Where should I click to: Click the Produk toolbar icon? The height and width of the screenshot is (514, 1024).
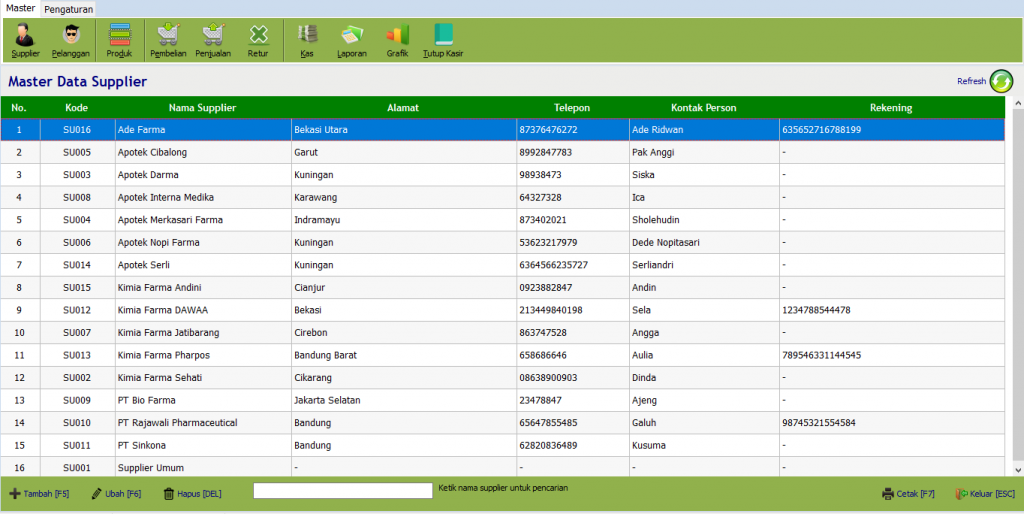119,38
